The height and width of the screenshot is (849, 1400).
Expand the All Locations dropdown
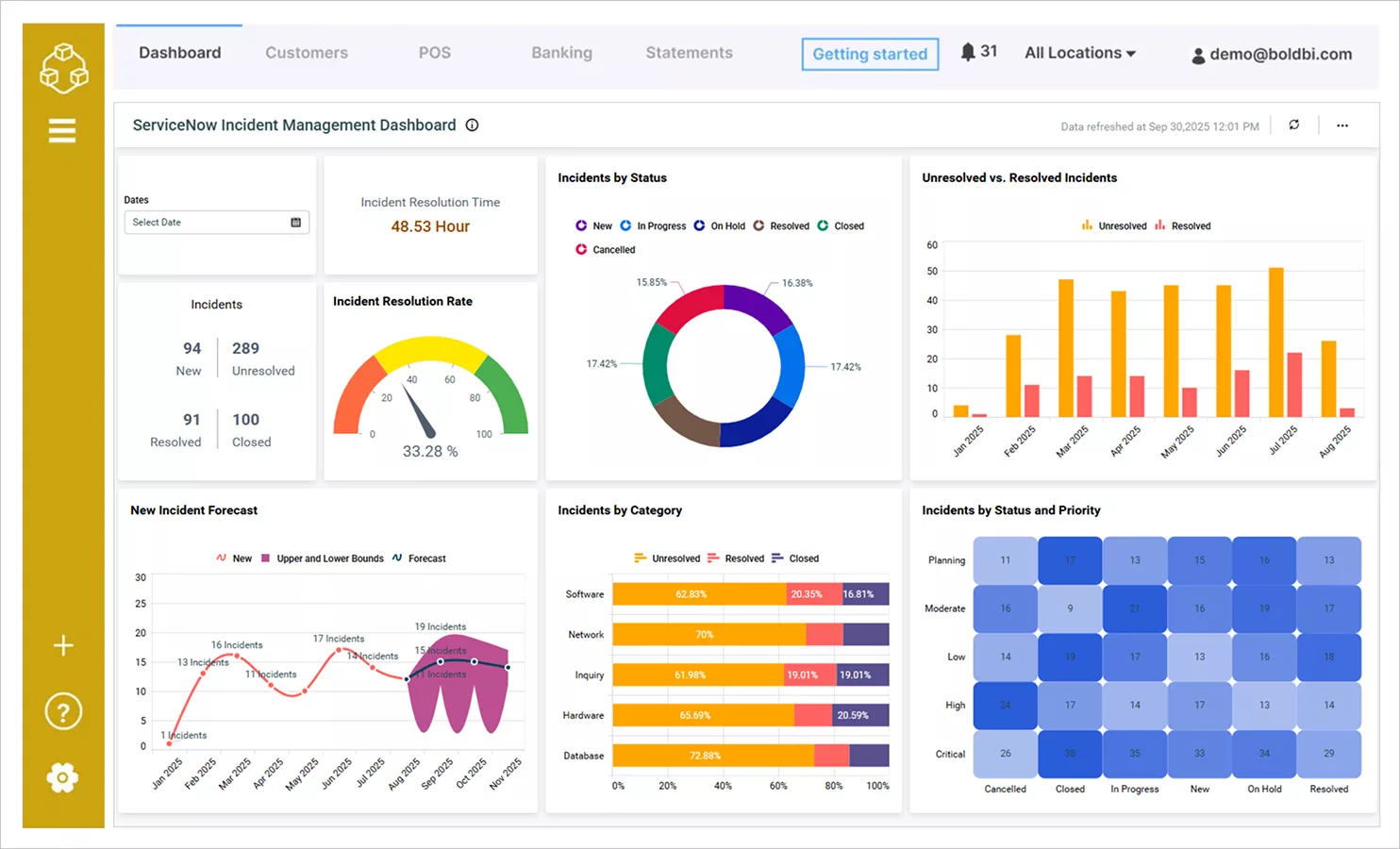click(x=1080, y=53)
